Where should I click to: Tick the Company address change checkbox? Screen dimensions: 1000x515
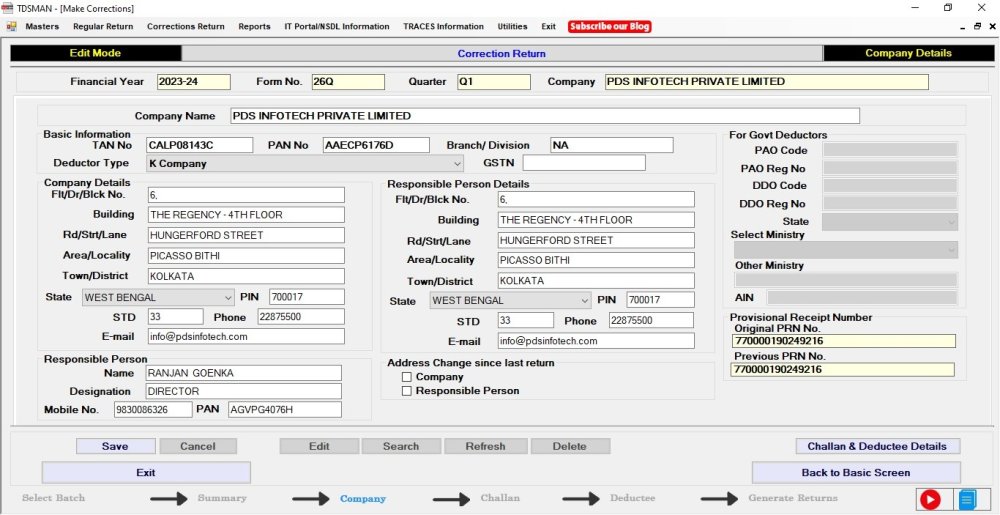click(x=407, y=377)
